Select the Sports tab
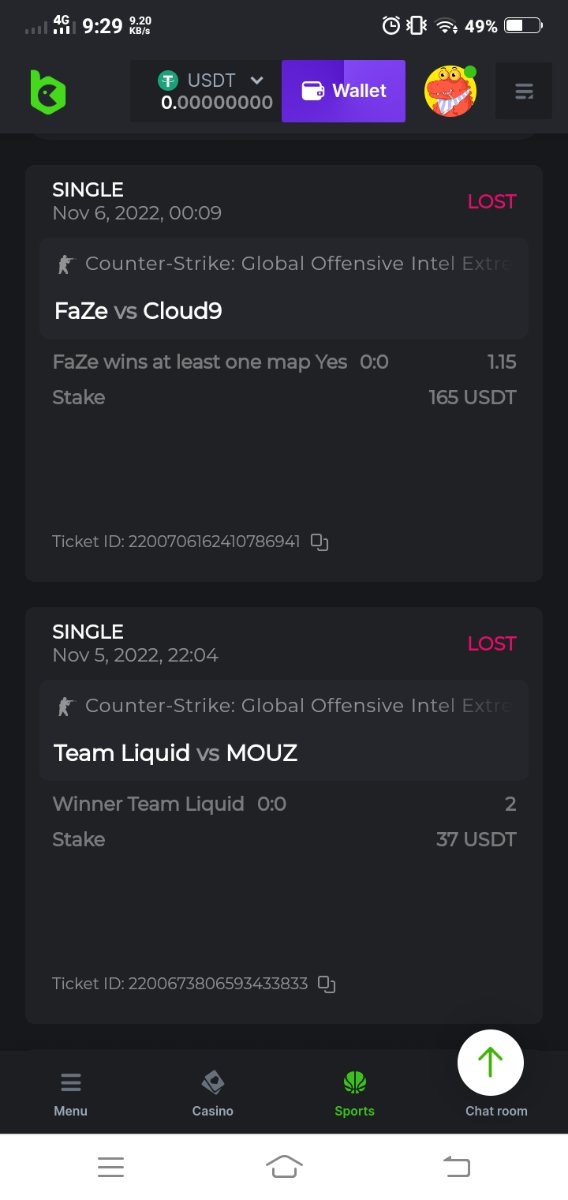The width and height of the screenshot is (568, 1200). pyautogui.click(x=355, y=1094)
